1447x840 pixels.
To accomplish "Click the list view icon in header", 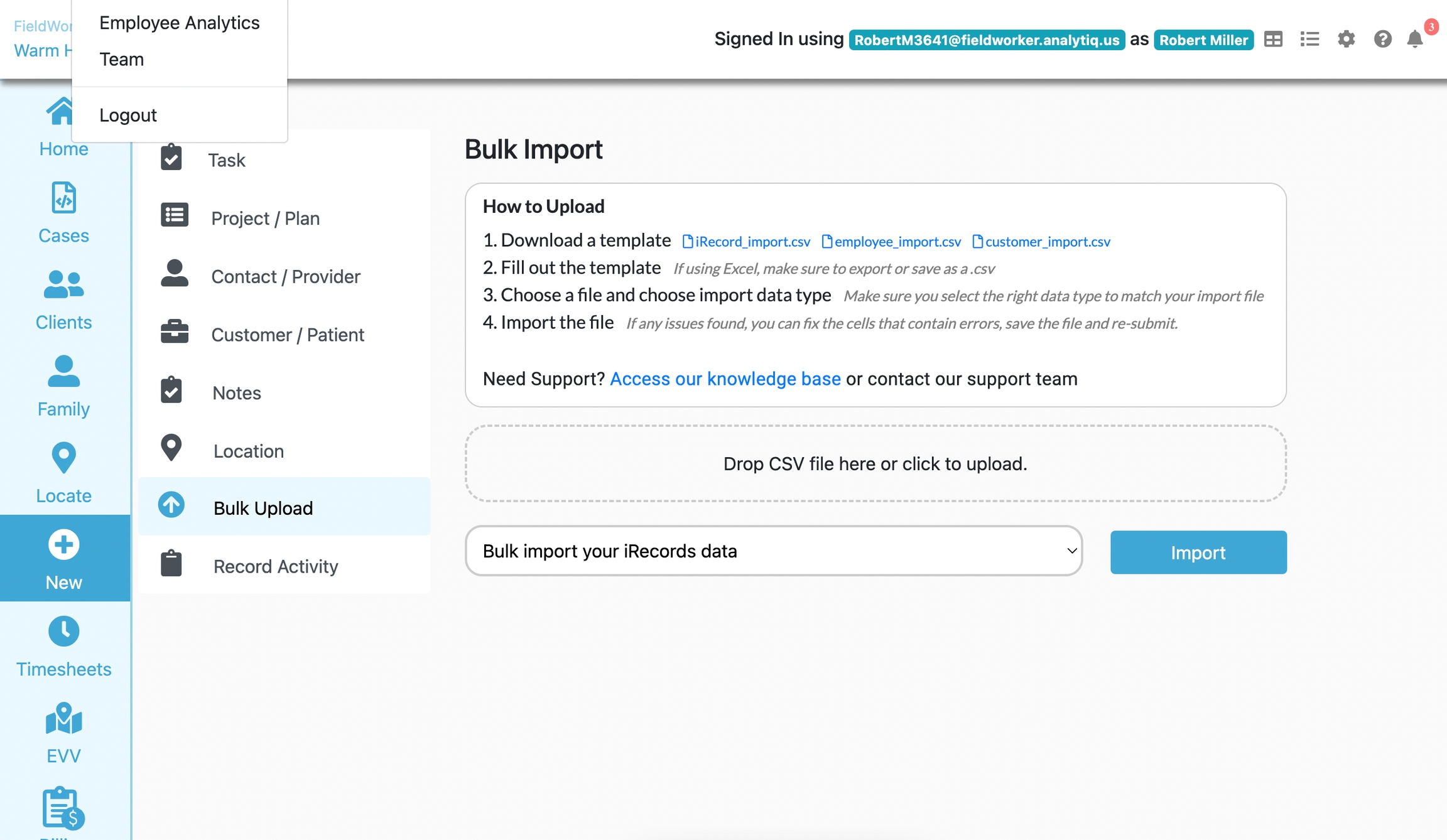I will click(x=1309, y=40).
